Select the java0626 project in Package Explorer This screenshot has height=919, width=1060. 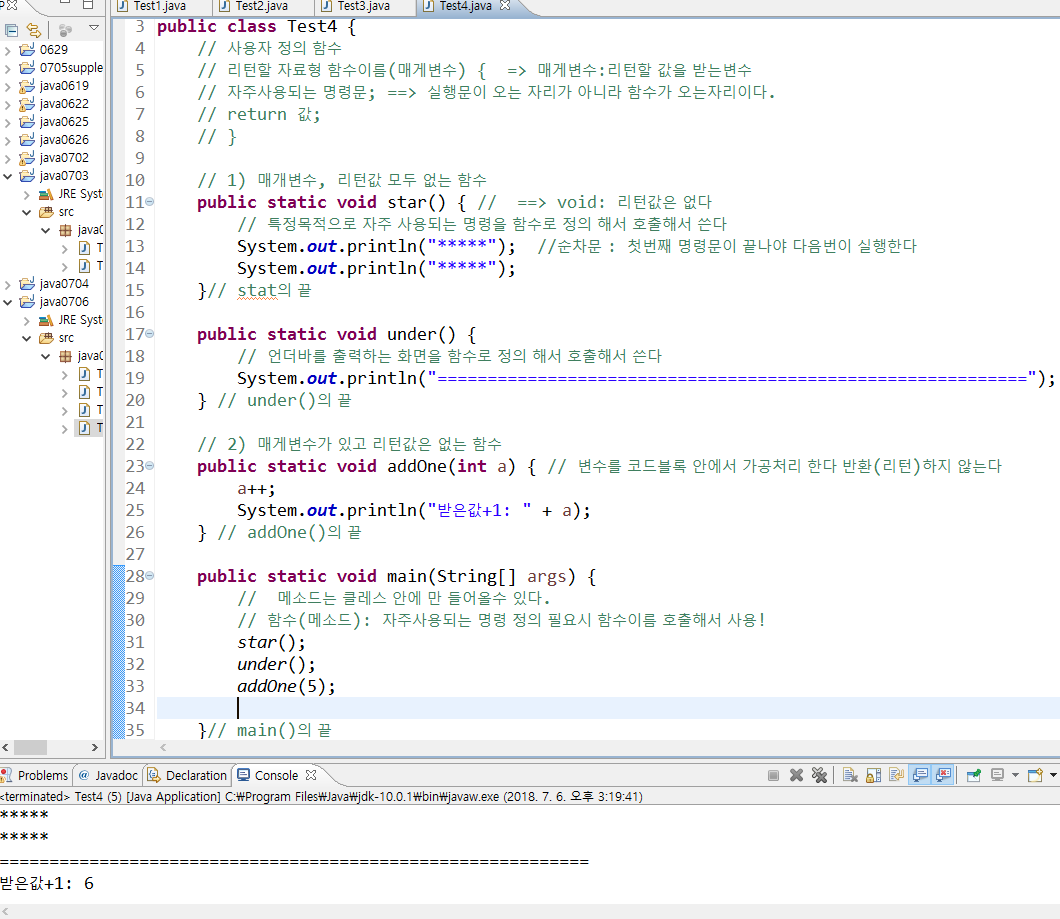(64, 140)
